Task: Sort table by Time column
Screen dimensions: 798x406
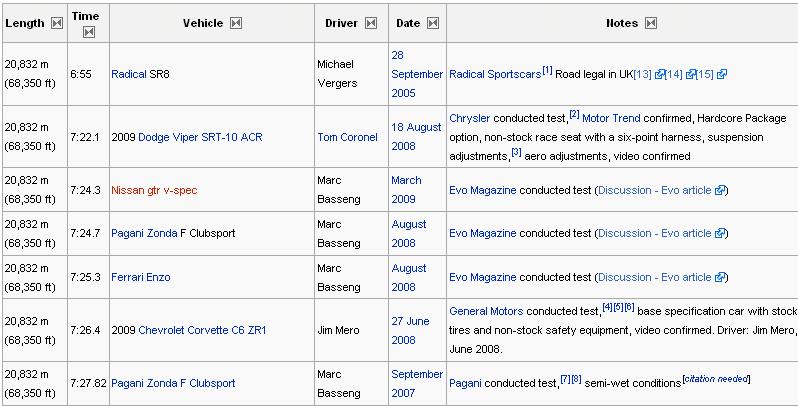Action: click(87, 31)
